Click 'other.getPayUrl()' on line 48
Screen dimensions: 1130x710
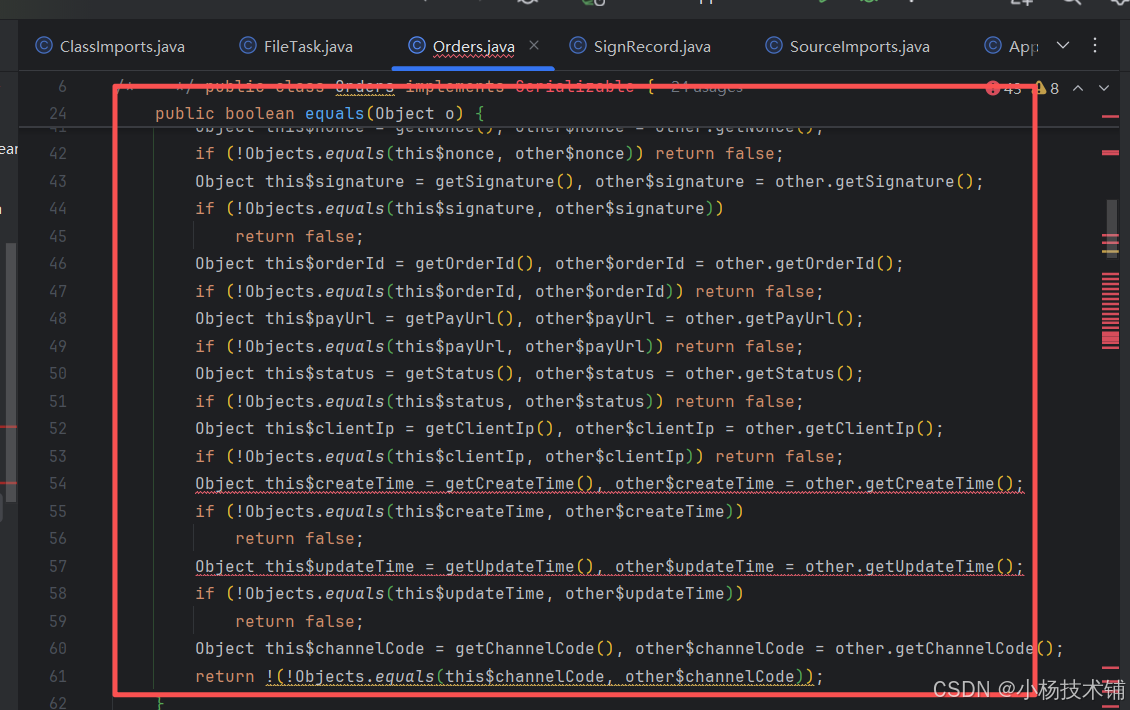[x=769, y=319]
